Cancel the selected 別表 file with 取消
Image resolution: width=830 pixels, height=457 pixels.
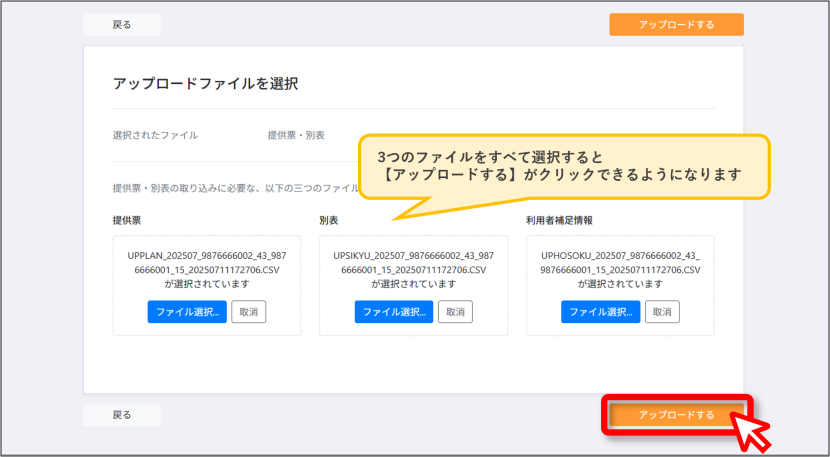(455, 312)
